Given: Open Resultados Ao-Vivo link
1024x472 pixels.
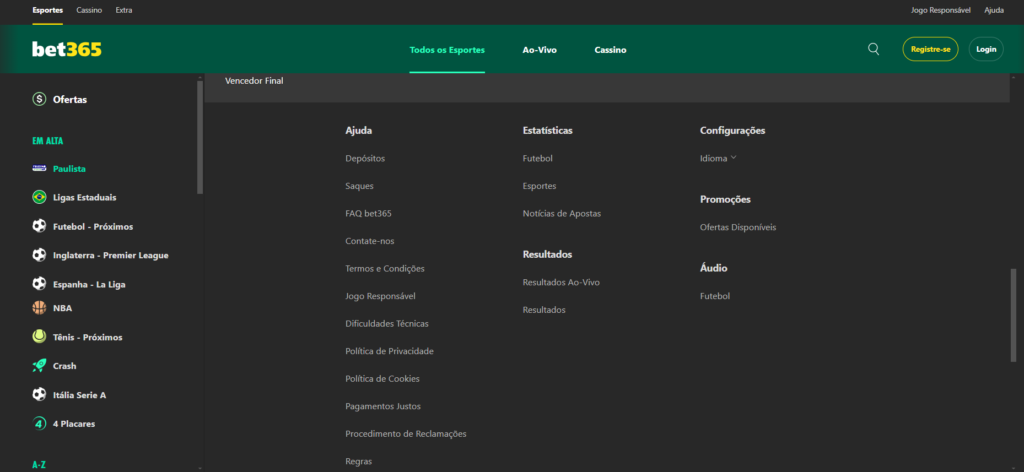Looking at the screenshot, I should [561, 282].
